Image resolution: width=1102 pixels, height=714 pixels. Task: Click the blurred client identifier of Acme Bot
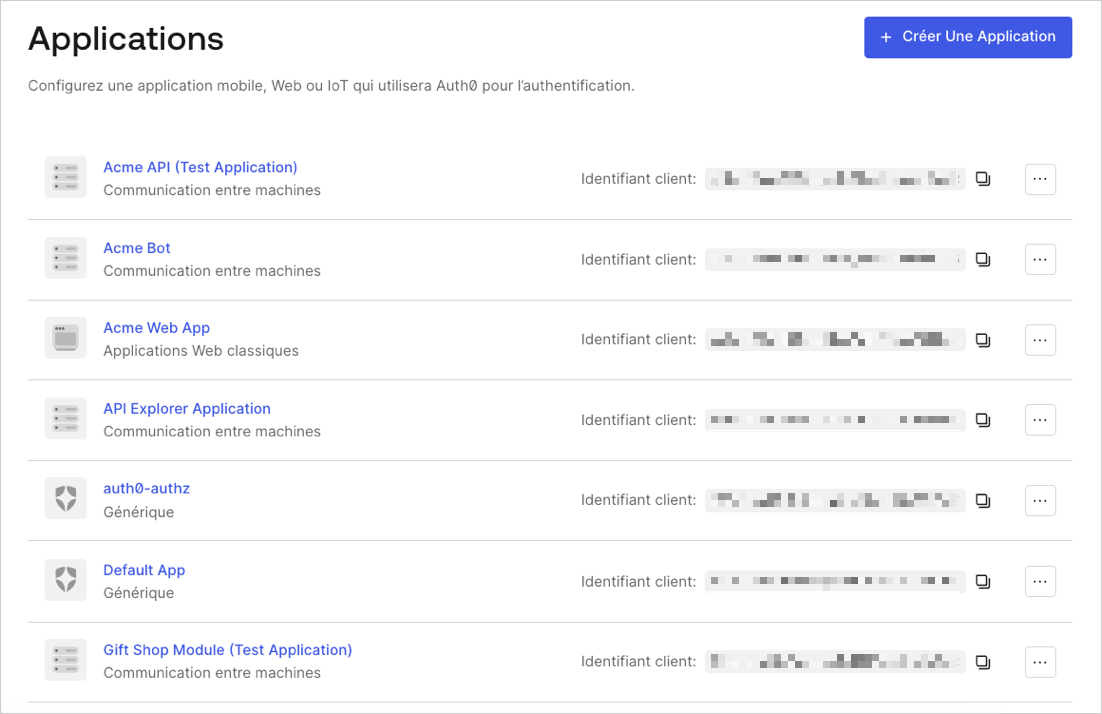pyautogui.click(x=835, y=259)
